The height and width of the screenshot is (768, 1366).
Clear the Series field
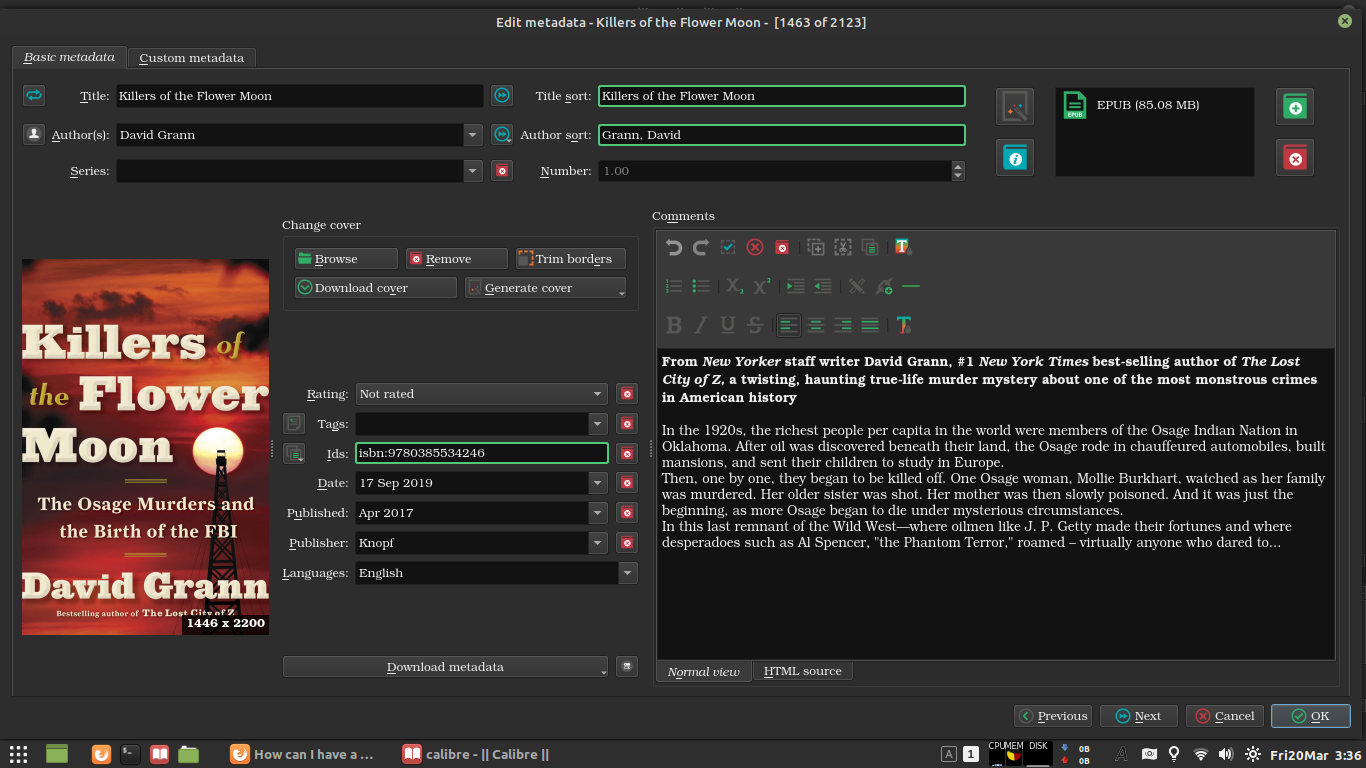[x=502, y=171]
